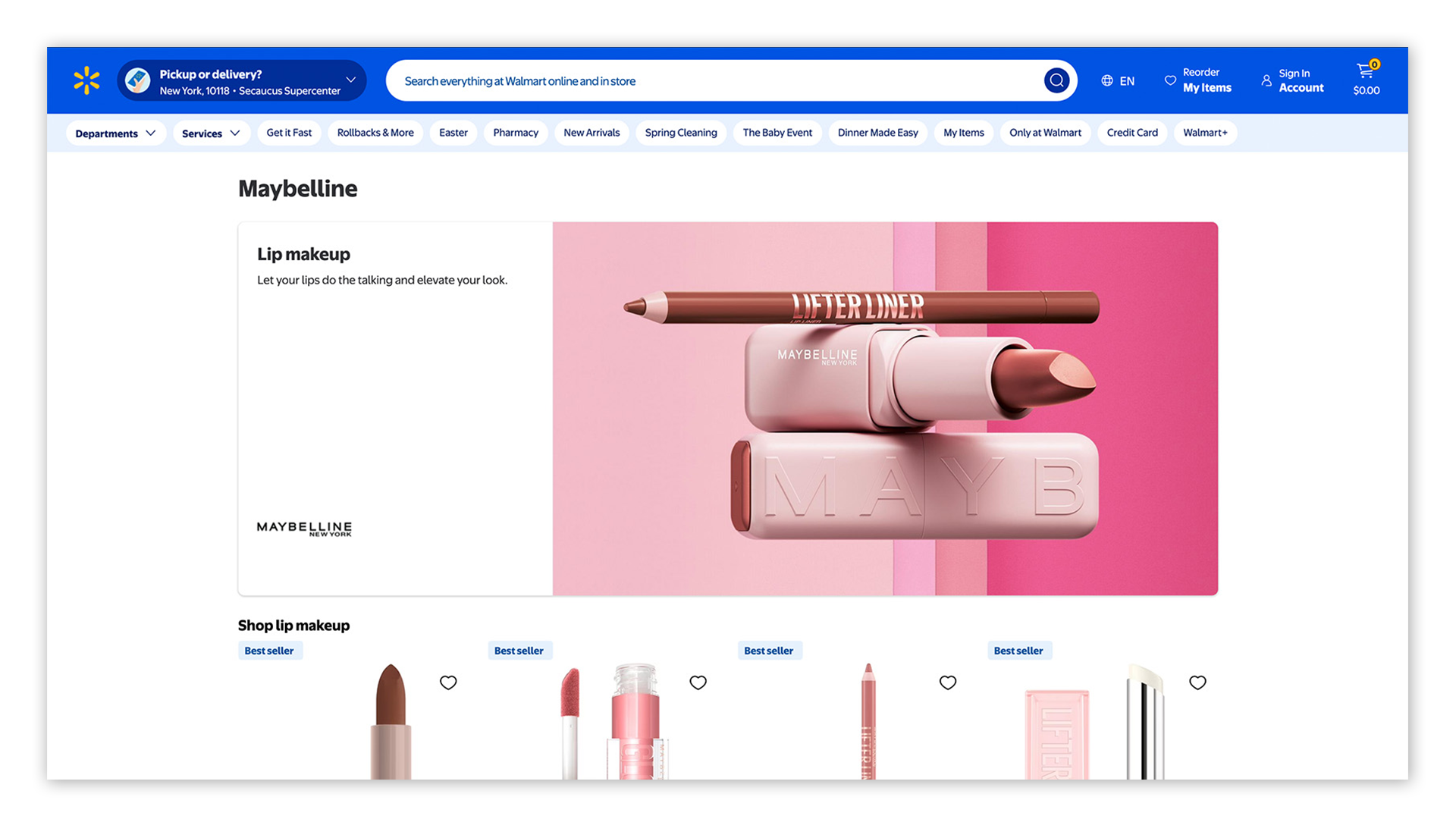This screenshot has width=1456, height=819.
Task: Toggle heart on the Lifter balm product
Action: 1197,682
